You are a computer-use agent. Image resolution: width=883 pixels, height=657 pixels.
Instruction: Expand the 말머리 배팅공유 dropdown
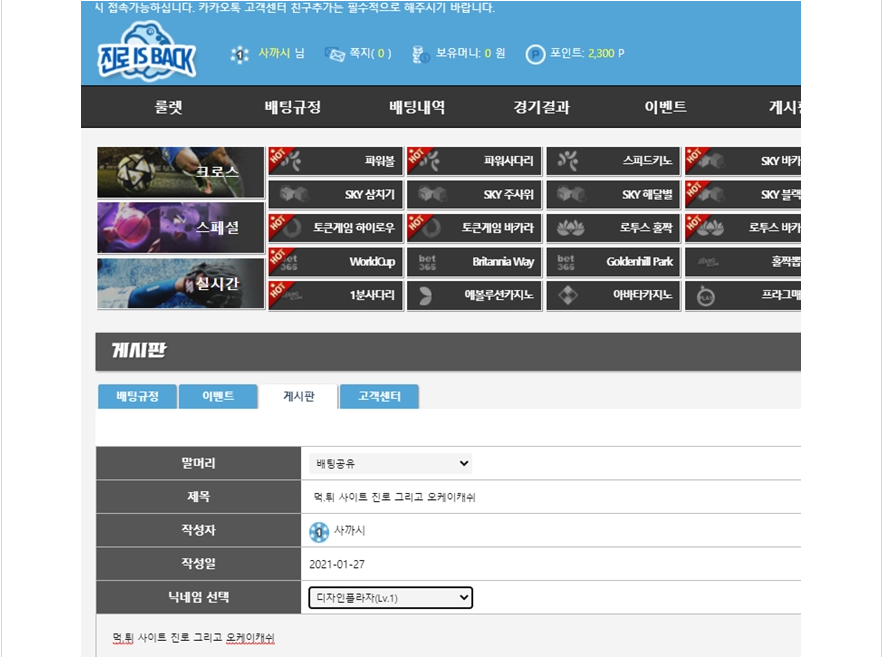[x=390, y=463]
